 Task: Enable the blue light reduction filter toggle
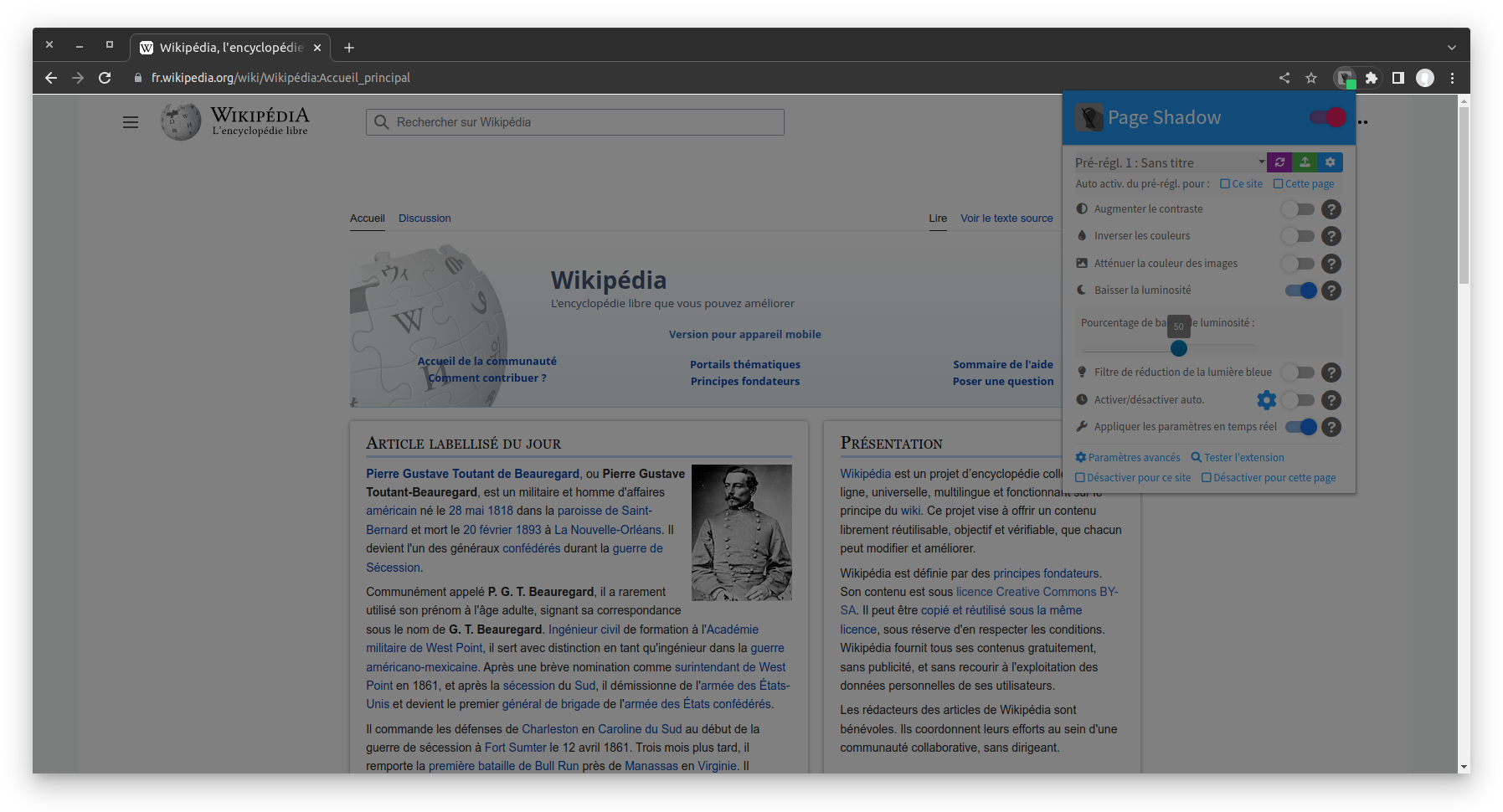pos(1299,373)
